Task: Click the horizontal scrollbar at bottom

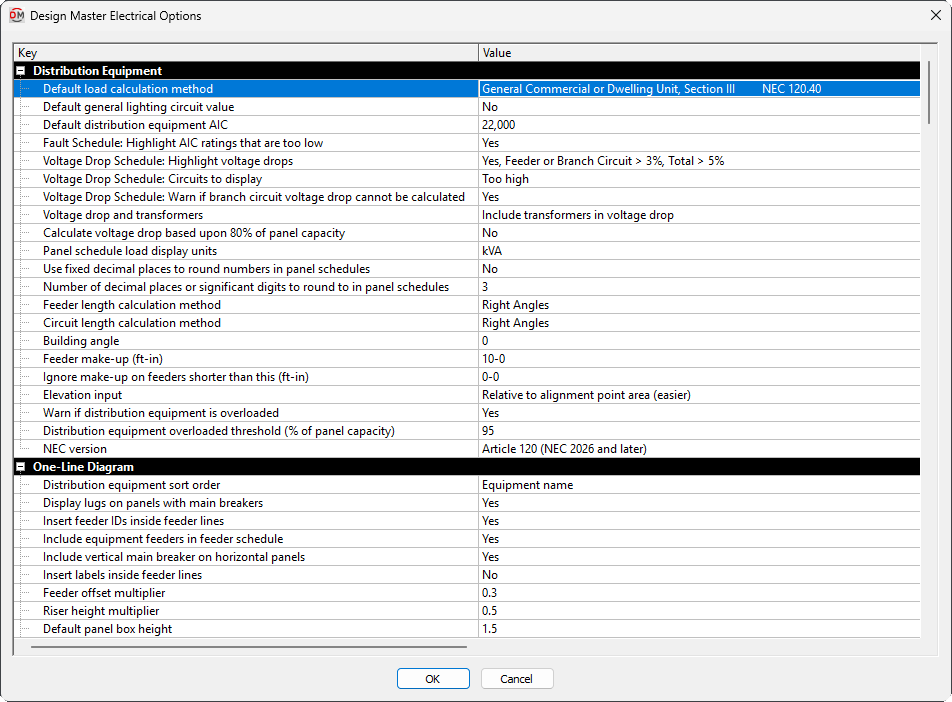Action: (x=248, y=647)
